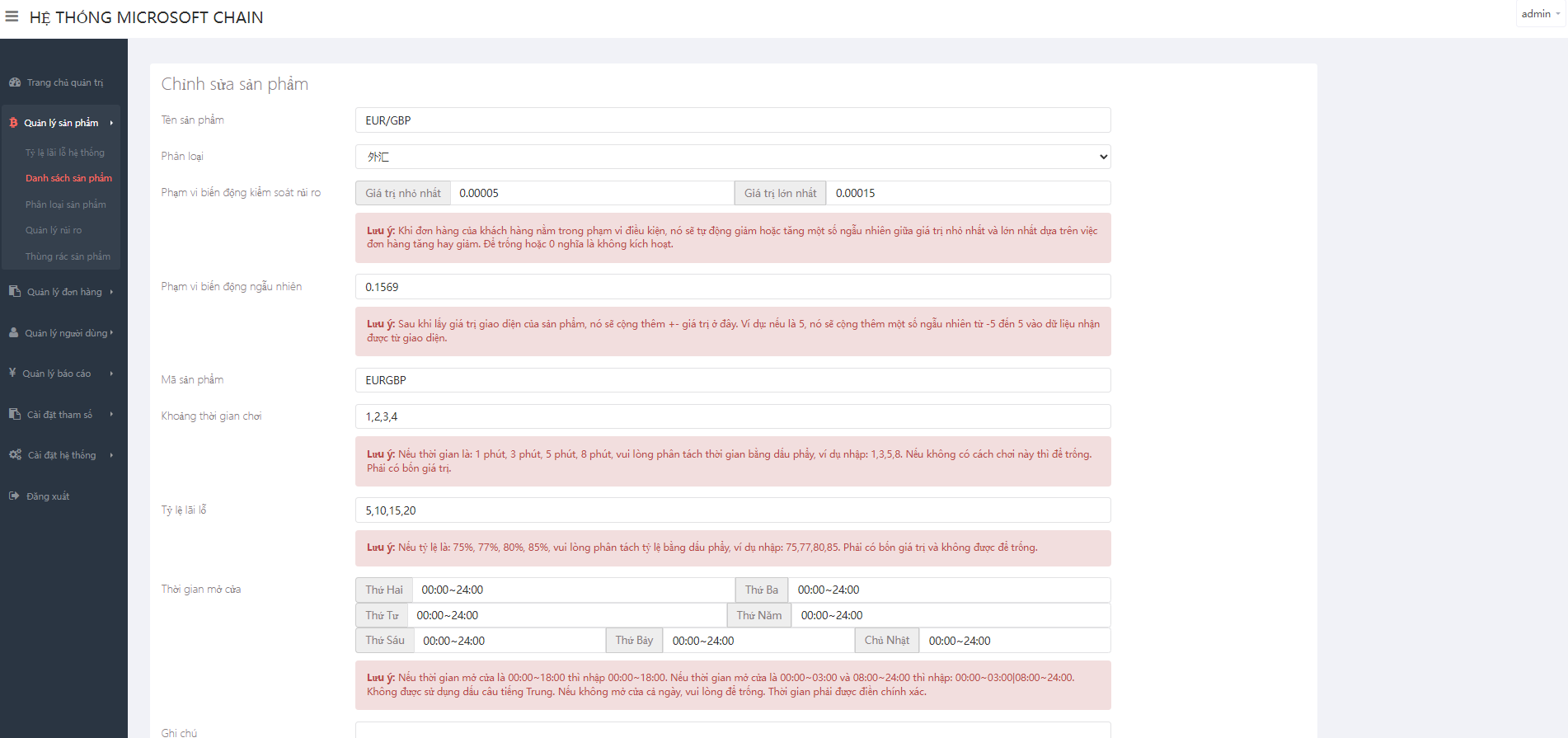Screen dimensions: 1568x738
Task: Open the Phân loại category dropdown
Action: point(732,157)
